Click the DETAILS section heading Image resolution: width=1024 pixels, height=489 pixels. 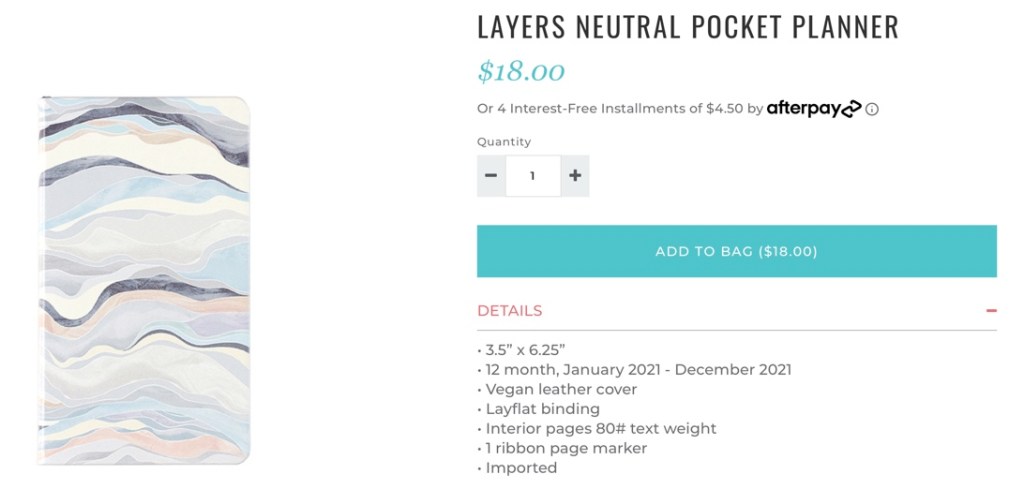(510, 311)
